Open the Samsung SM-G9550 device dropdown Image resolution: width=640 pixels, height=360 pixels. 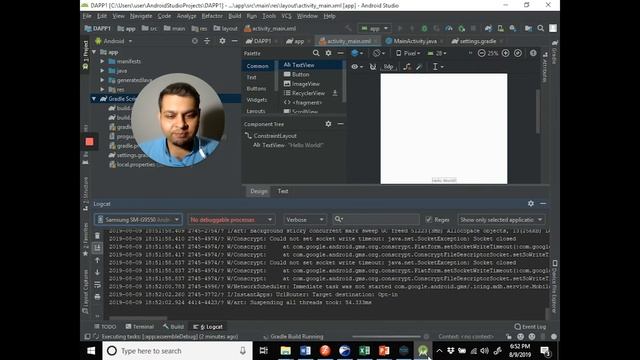(138, 220)
